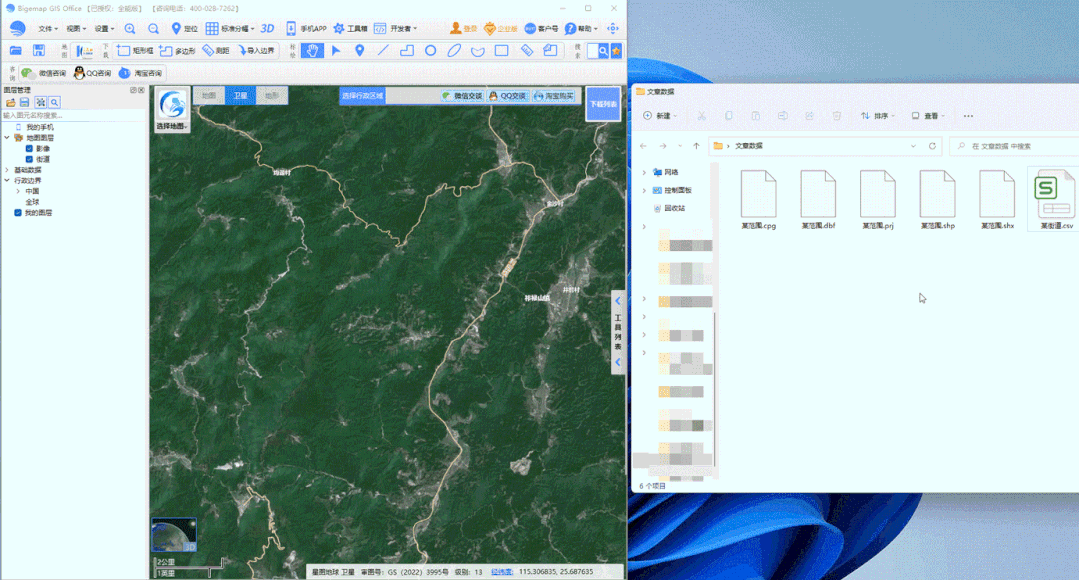Click the save icon in 图层管理 panel
The height and width of the screenshot is (580, 1079).
(x=25, y=103)
